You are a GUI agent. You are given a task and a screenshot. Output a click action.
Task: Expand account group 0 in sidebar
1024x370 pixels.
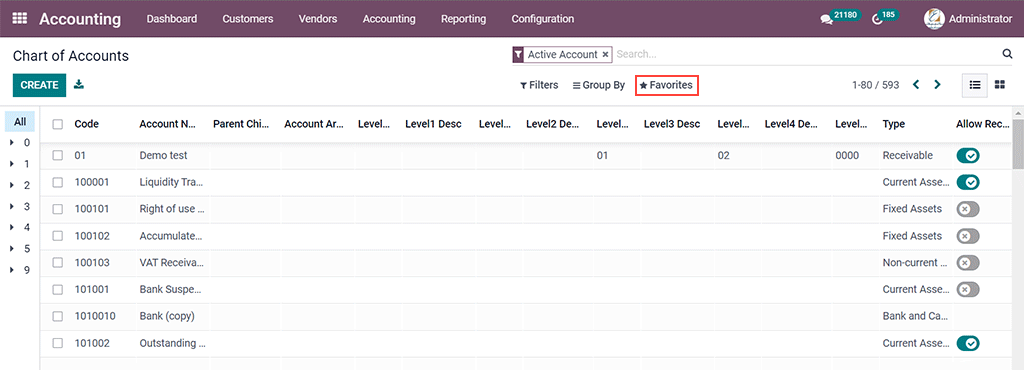12,142
